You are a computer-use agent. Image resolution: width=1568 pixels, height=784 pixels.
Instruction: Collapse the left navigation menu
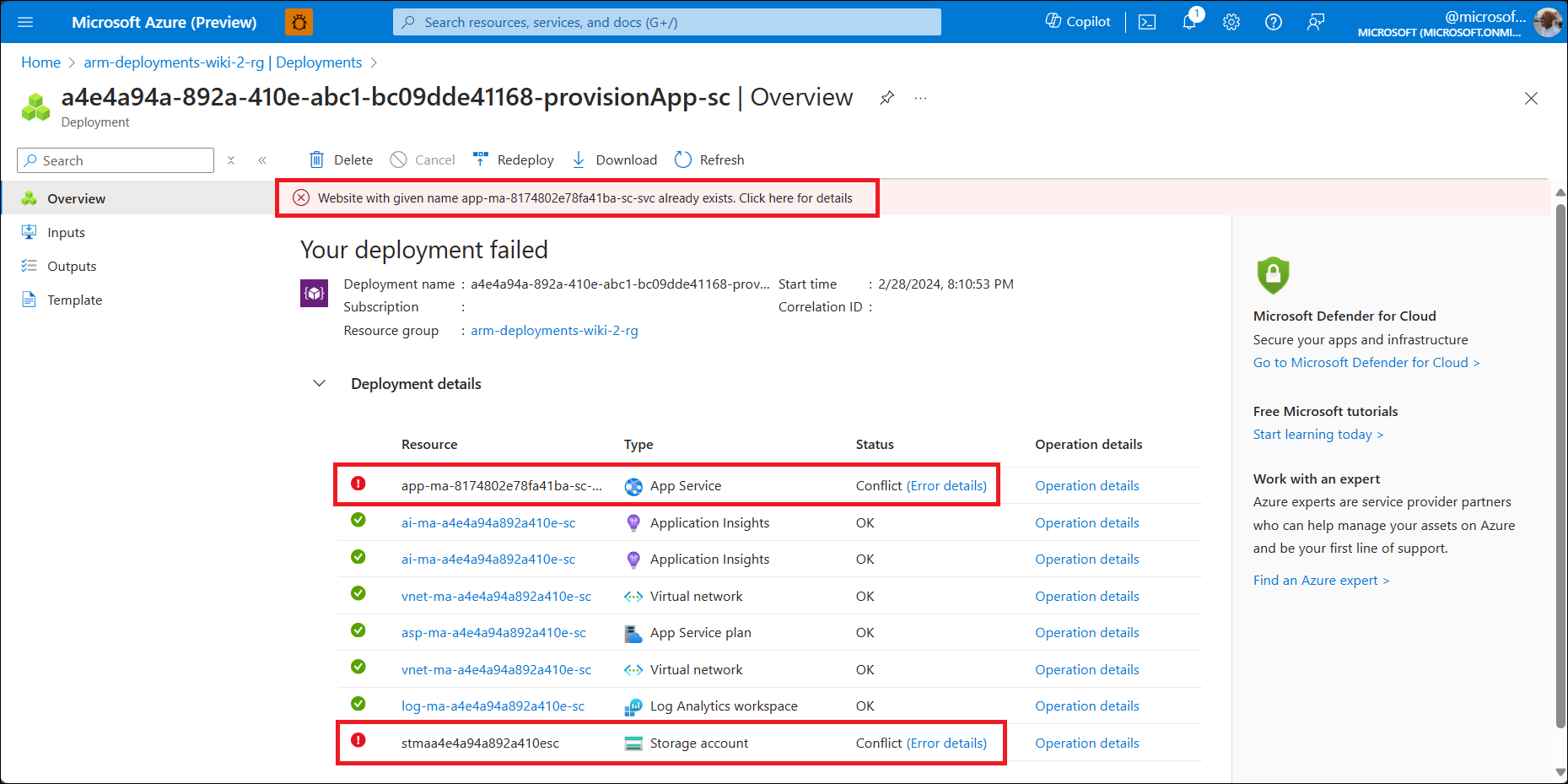point(262,160)
